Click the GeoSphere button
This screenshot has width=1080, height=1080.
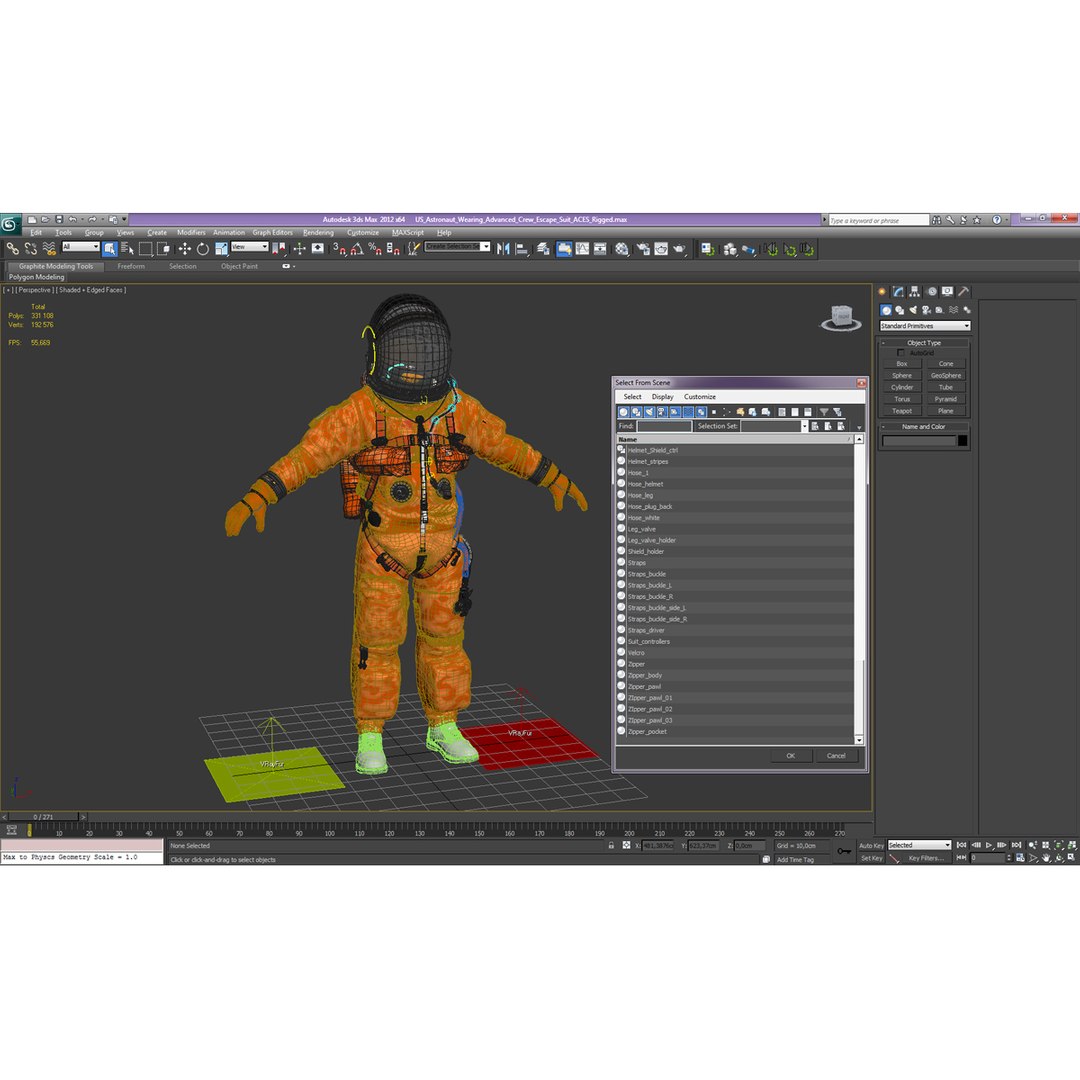(x=946, y=375)
